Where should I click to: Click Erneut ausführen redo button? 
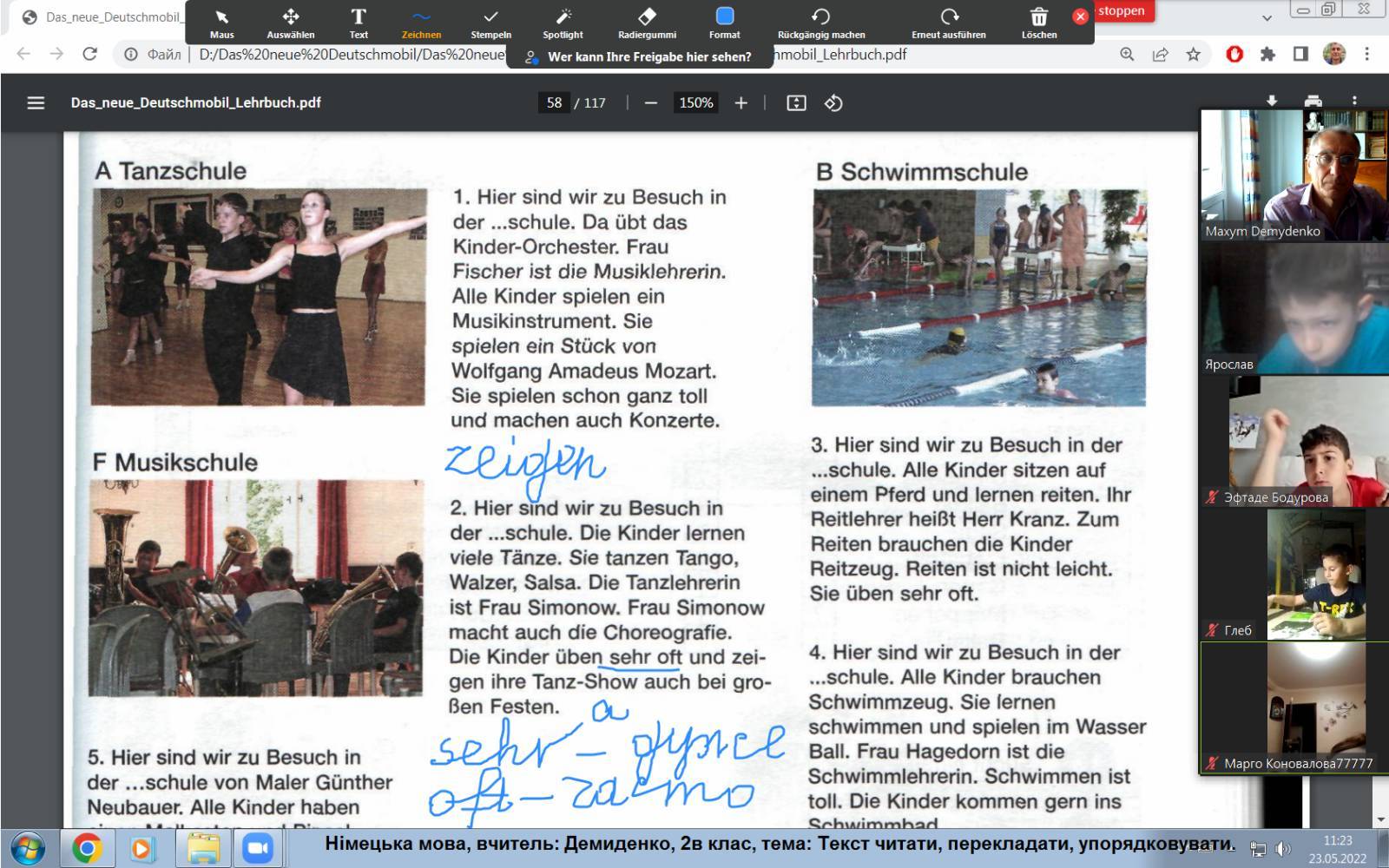pos(948,23)
